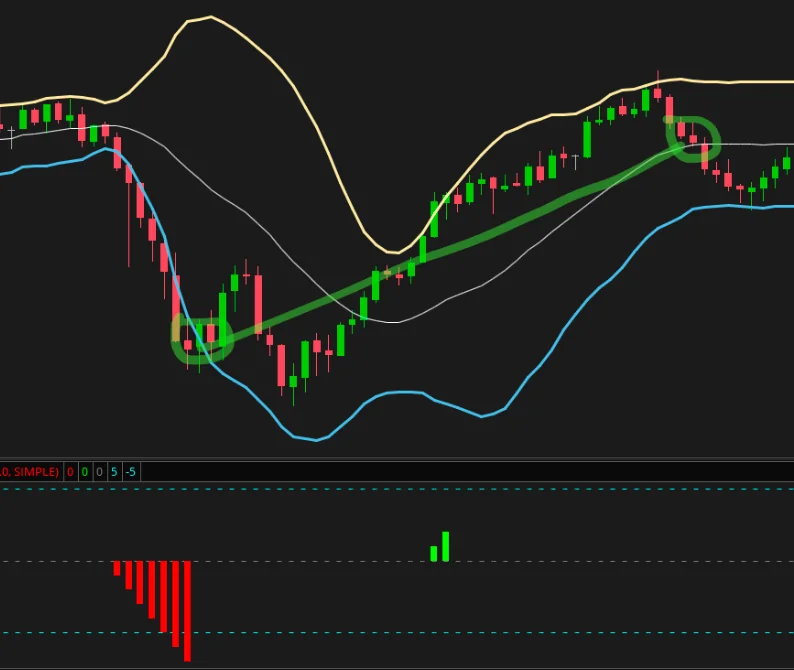Viewport: 794px width, 670px height.
Task: Select the green 0 value in study header
Action: 85,472
